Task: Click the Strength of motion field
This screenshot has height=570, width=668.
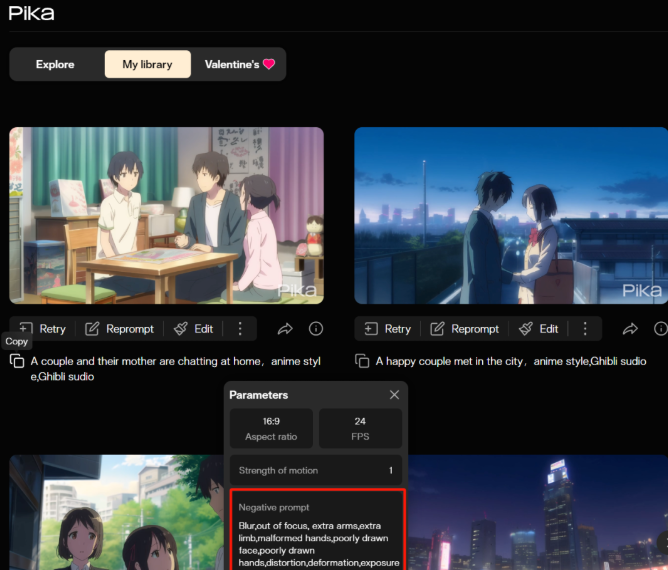Action: click(316, 470)
